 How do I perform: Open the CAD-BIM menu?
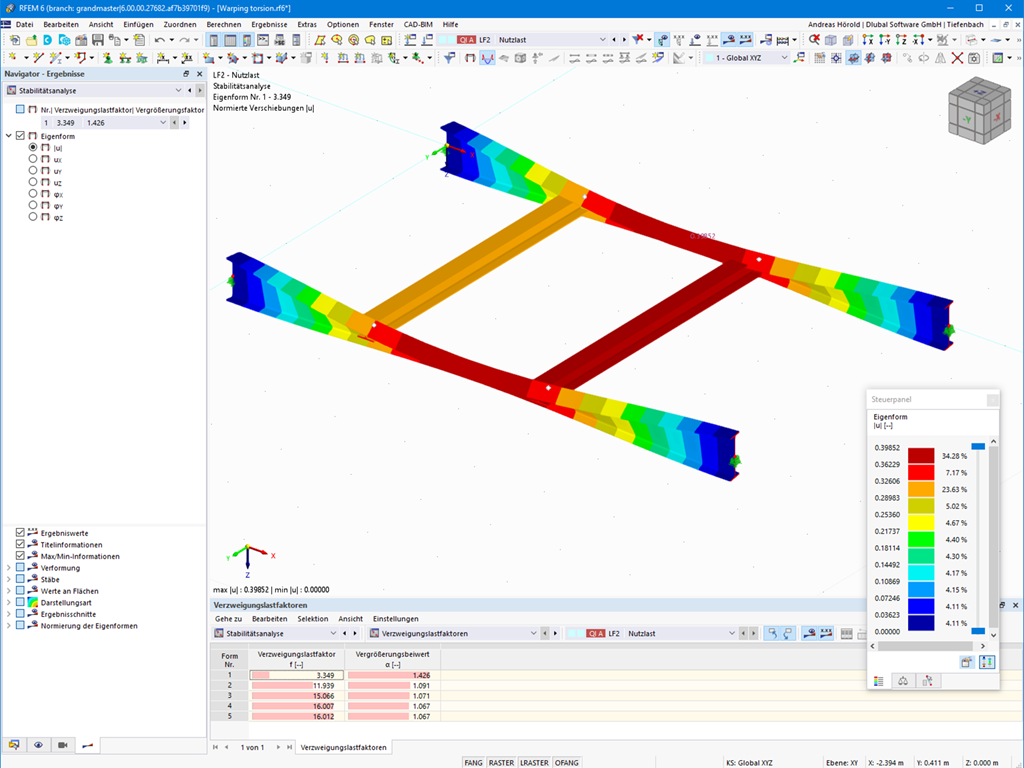(418, 24)
